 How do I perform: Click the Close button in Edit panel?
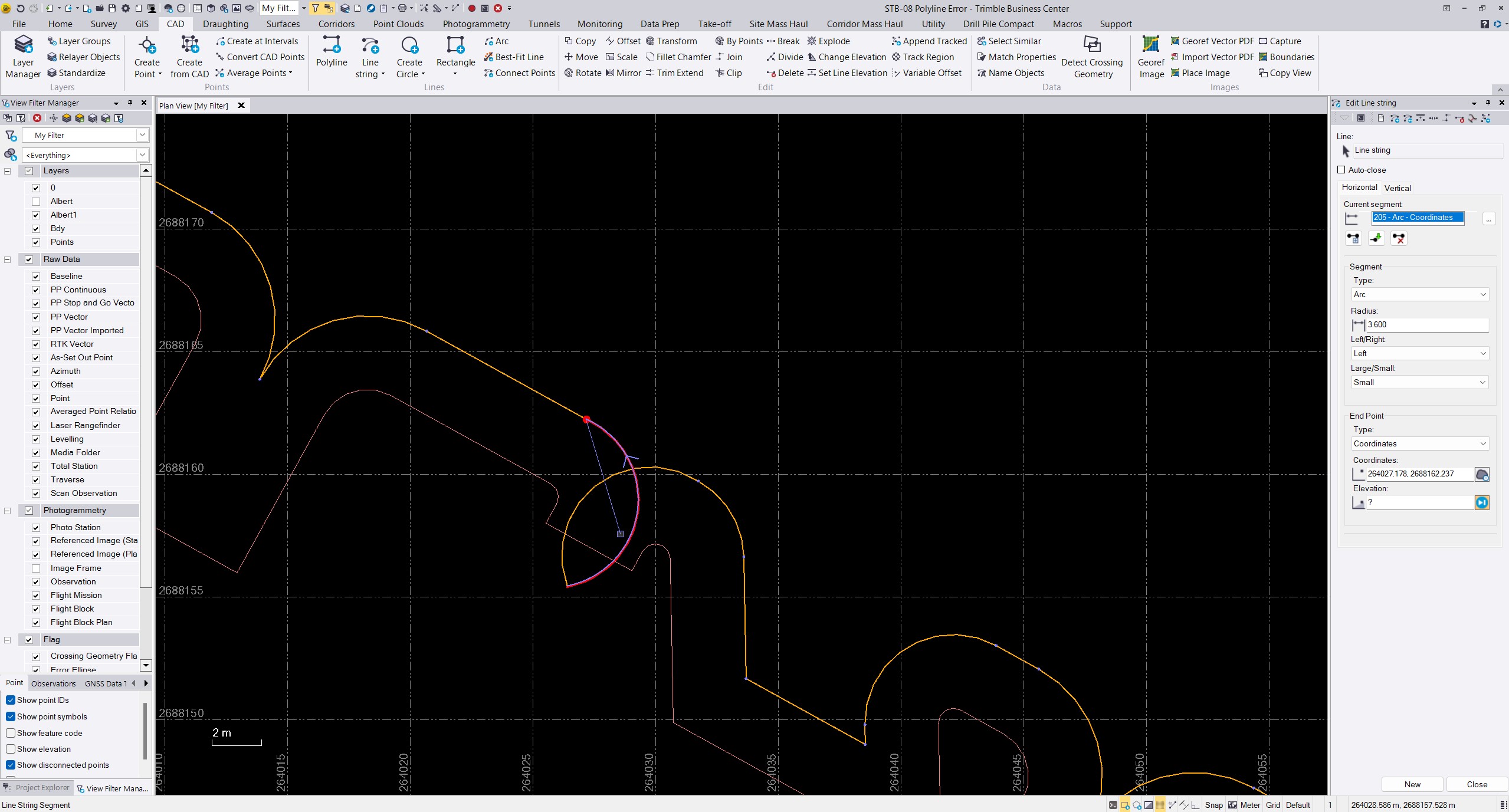(x=1477, y=784)
